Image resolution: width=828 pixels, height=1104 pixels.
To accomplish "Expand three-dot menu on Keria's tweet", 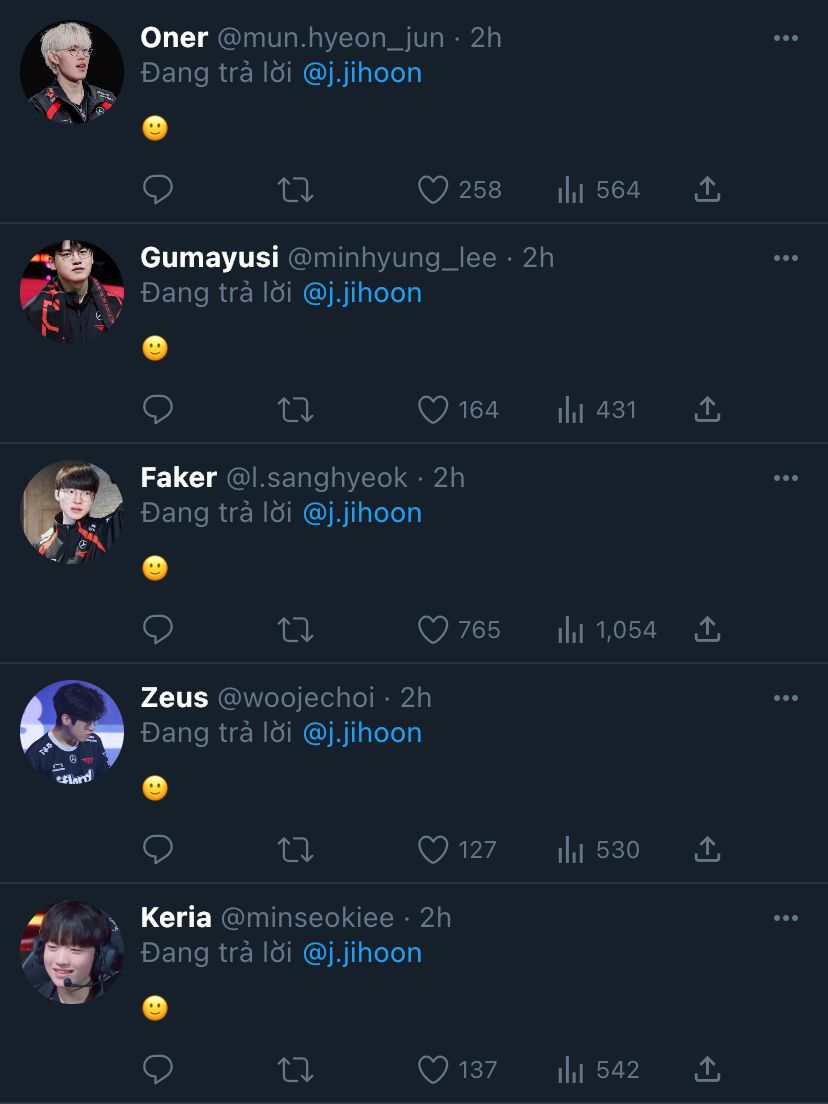I will 786,918.
